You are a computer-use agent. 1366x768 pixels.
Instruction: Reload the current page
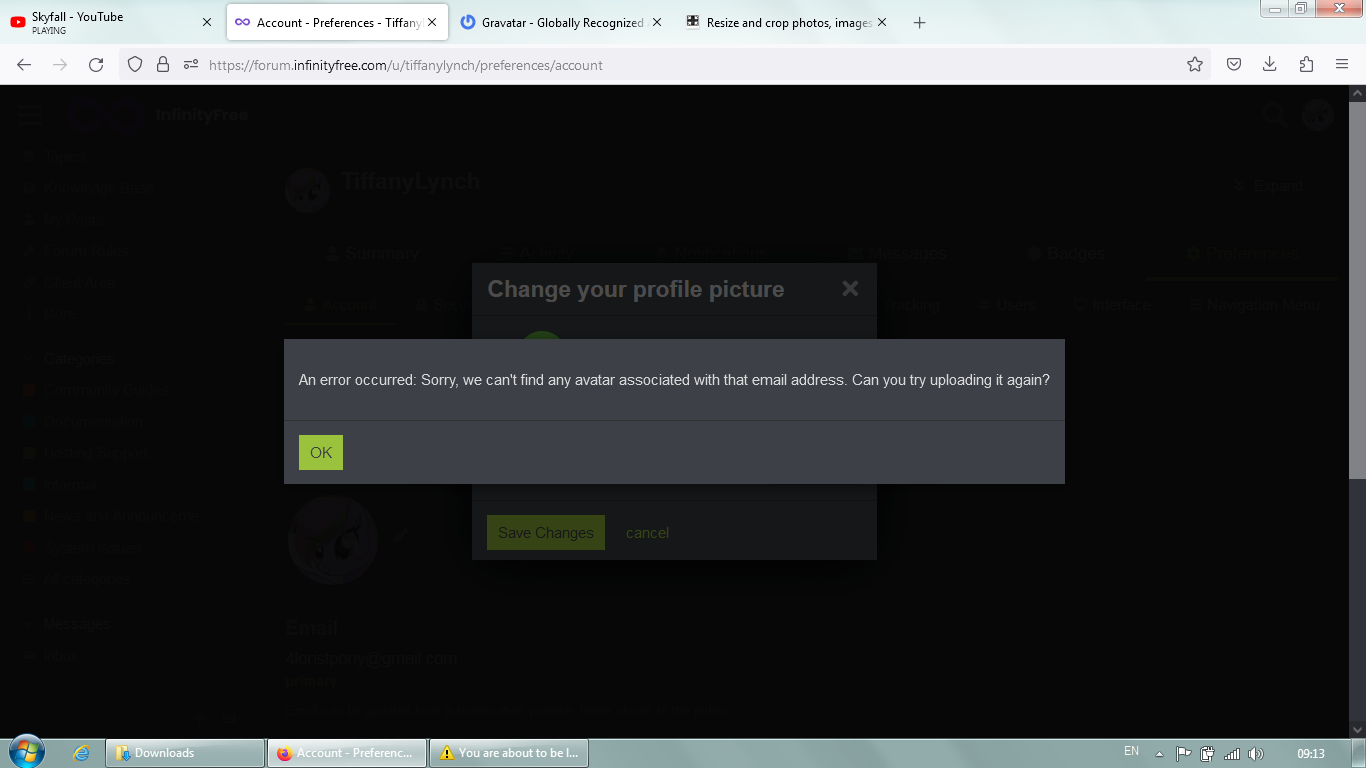pos(96,65)
